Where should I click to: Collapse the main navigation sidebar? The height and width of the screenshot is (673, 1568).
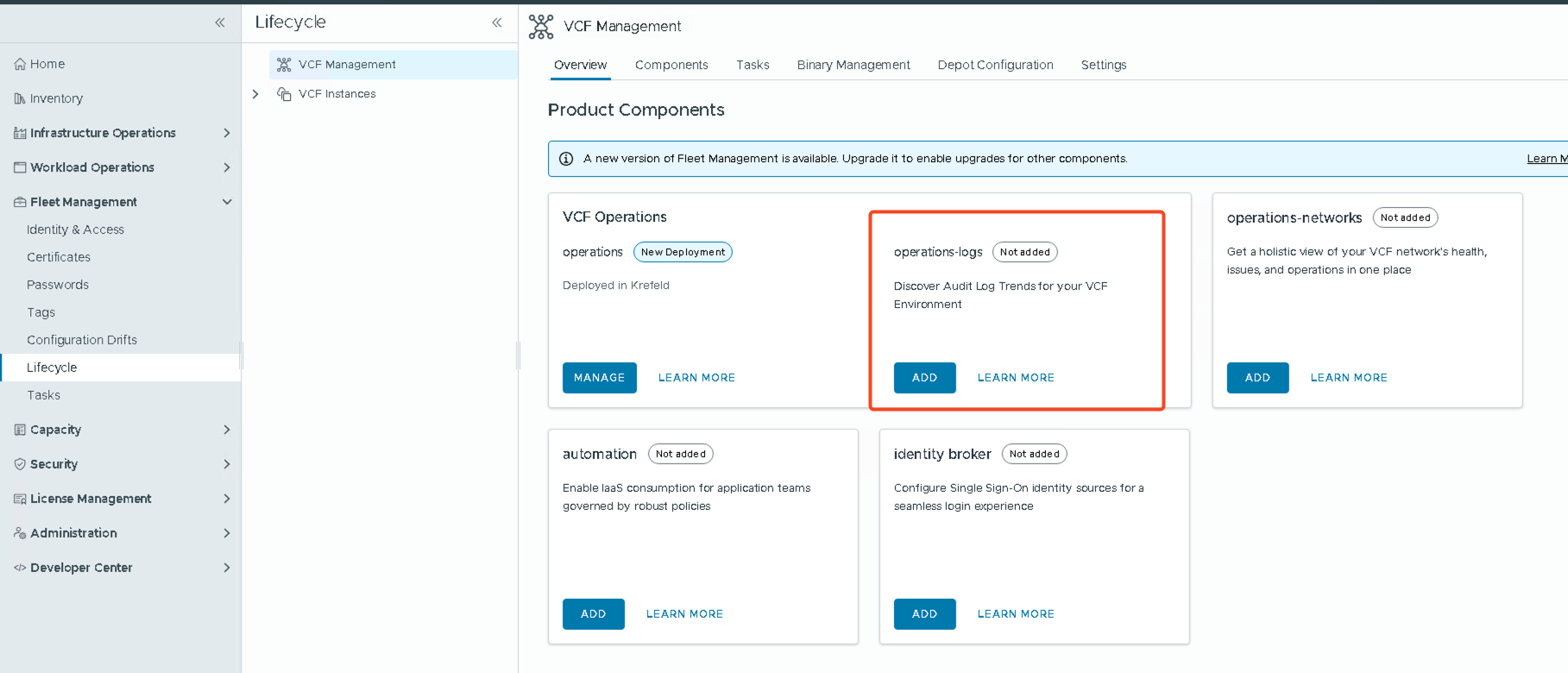click(220, 22)
